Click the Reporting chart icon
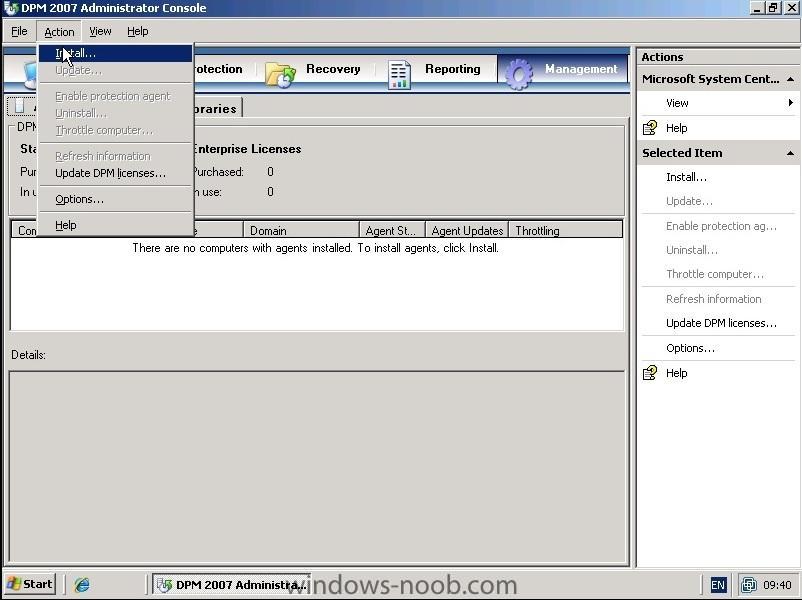 point(399,75)
